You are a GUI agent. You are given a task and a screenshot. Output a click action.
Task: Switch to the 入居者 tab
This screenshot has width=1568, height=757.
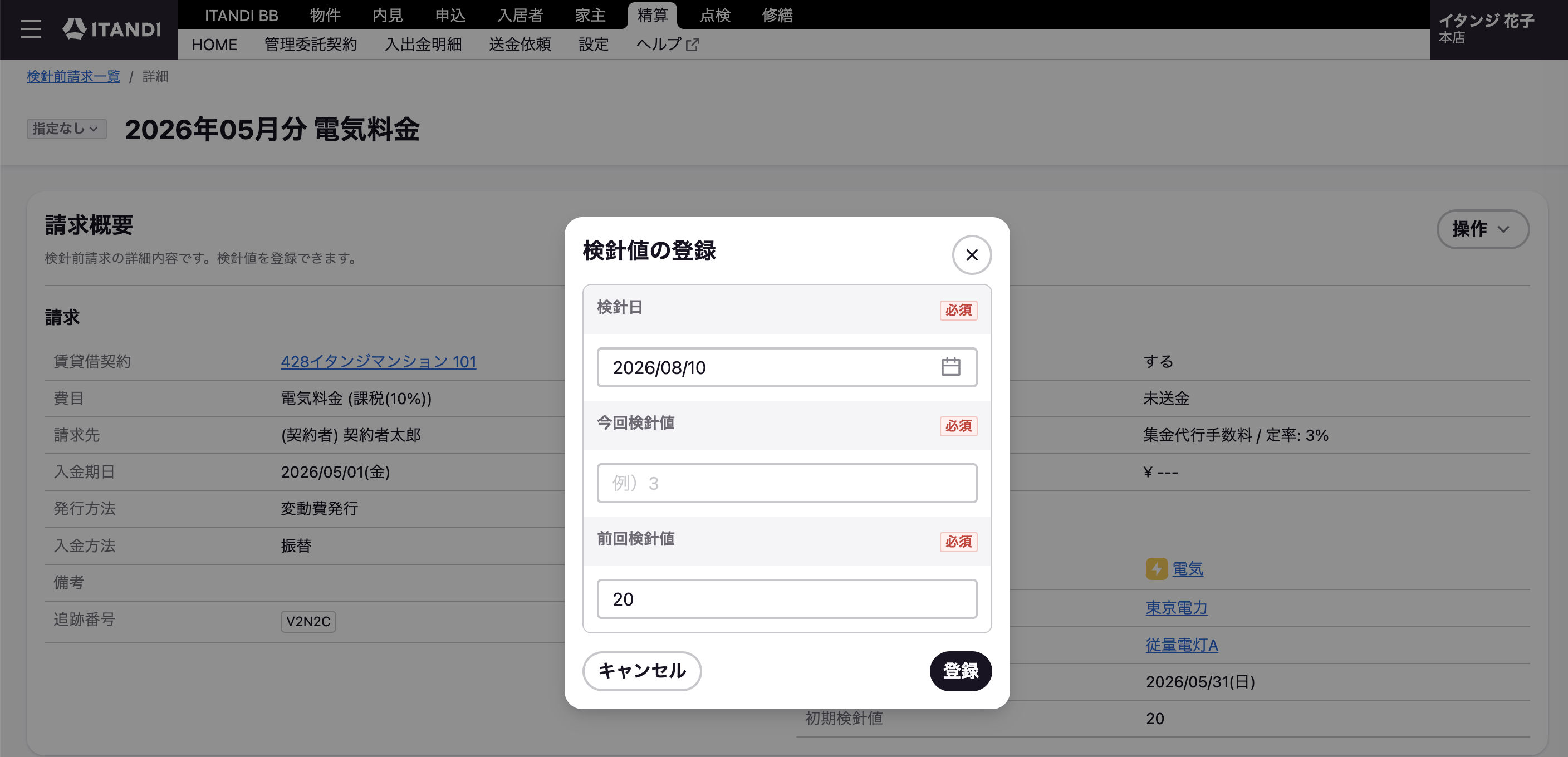(520, 15)
